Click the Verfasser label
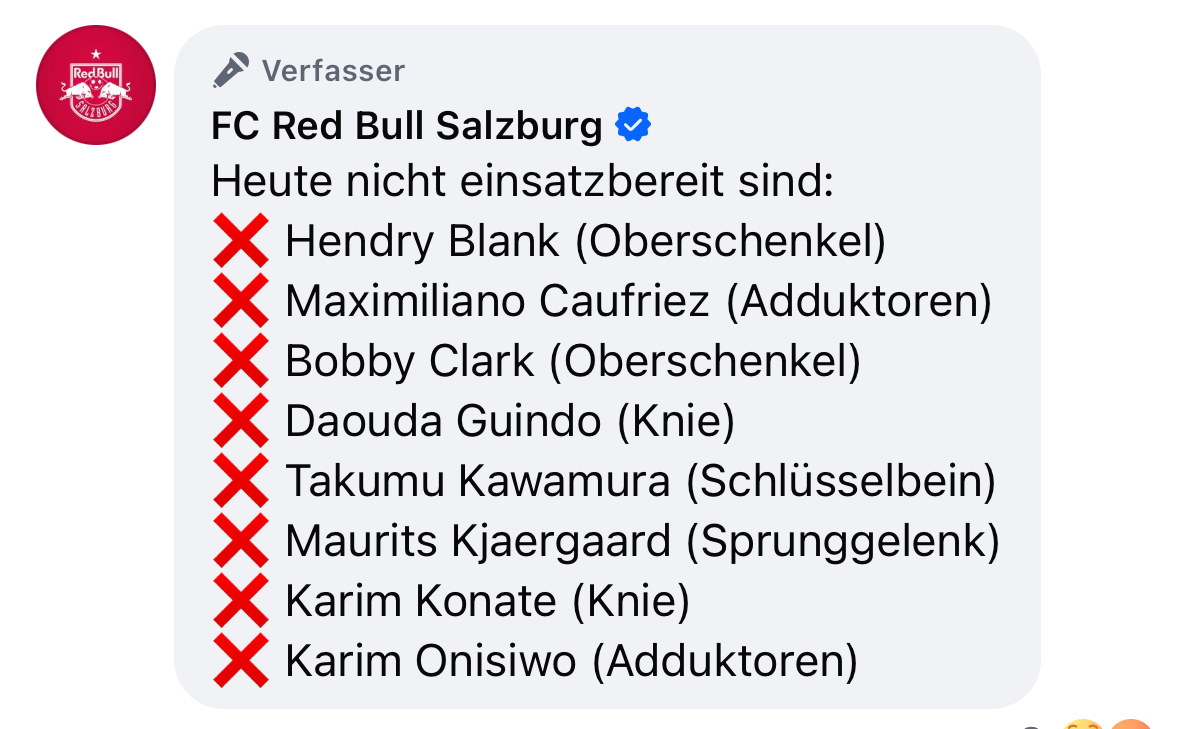1179x729 pixels. pyautogui.click(x=333, y=71)
